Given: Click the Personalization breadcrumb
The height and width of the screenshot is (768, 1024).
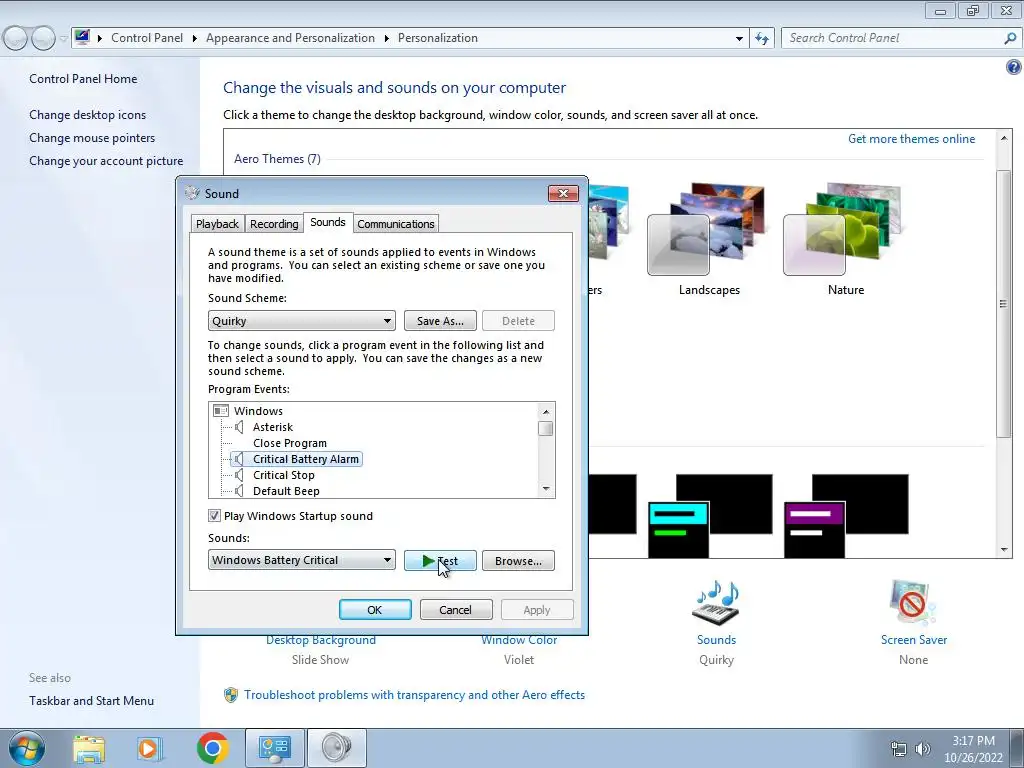Looking at the screenshot, I should click(x=438, y=38).
